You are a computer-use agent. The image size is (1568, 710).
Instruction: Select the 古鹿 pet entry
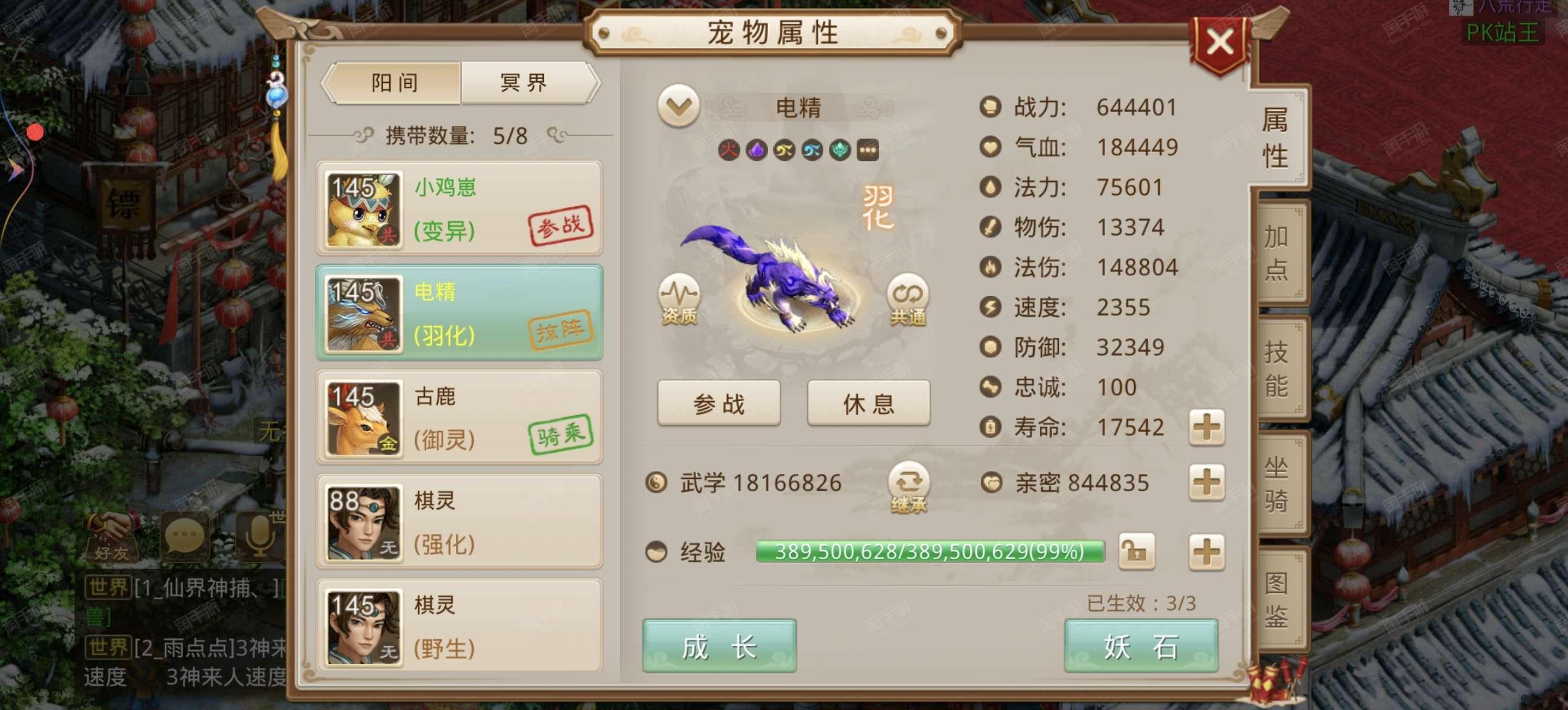[x=459, y=418]
